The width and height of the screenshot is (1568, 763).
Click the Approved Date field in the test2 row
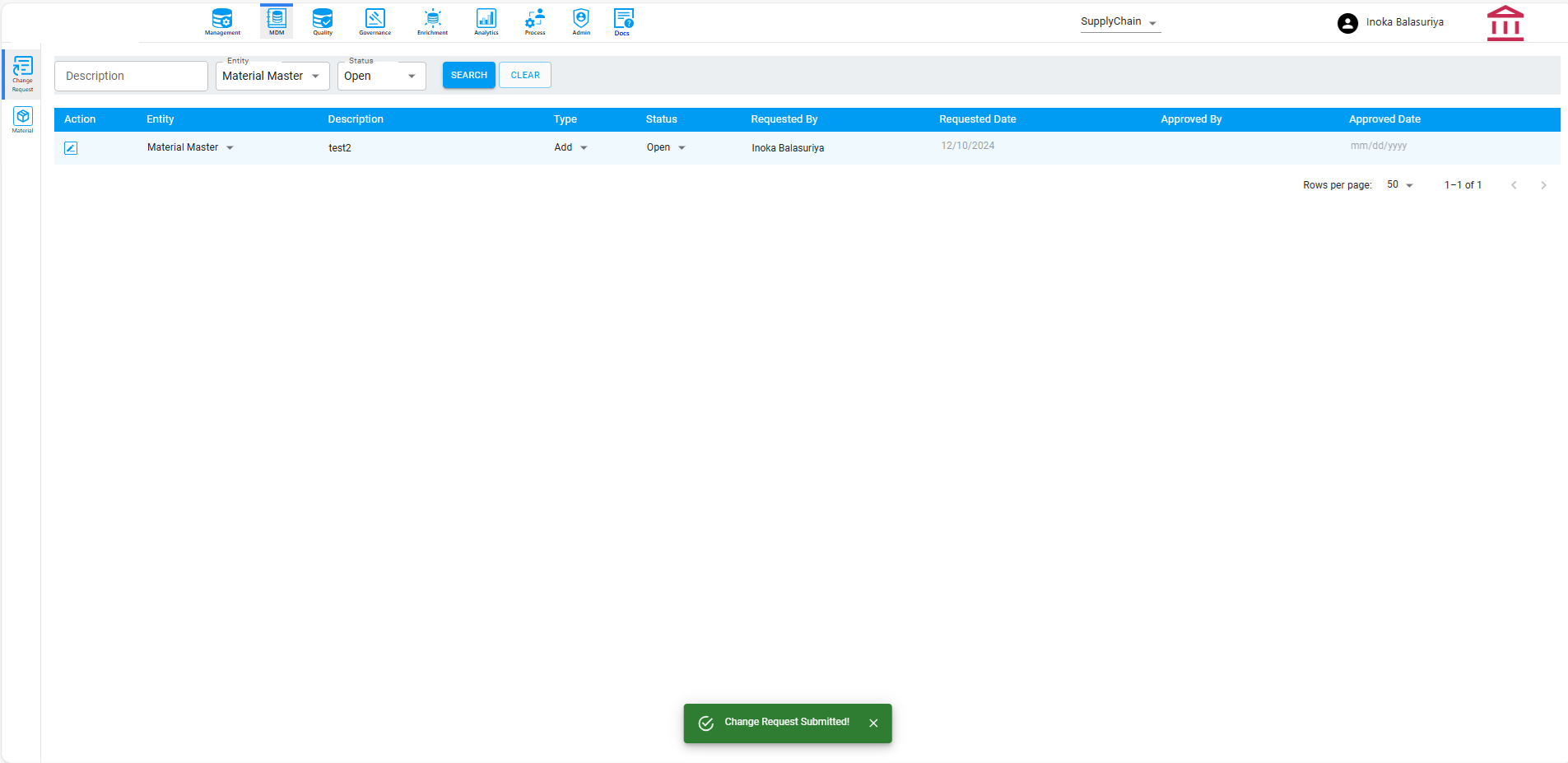1379,146
